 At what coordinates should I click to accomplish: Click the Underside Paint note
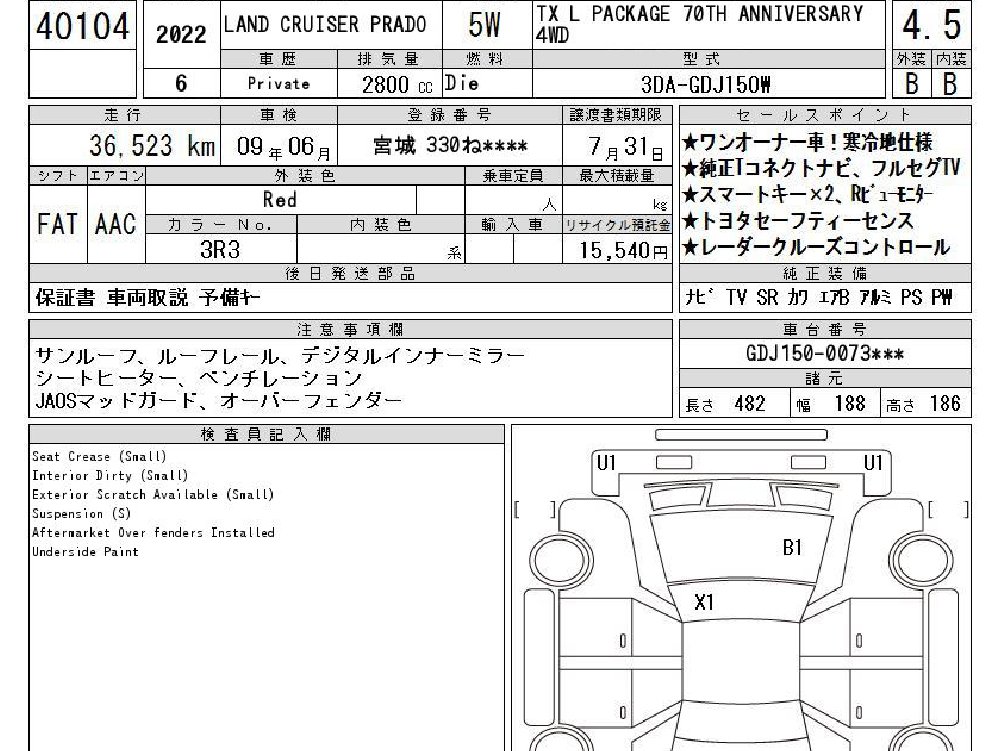click(86, 552)
